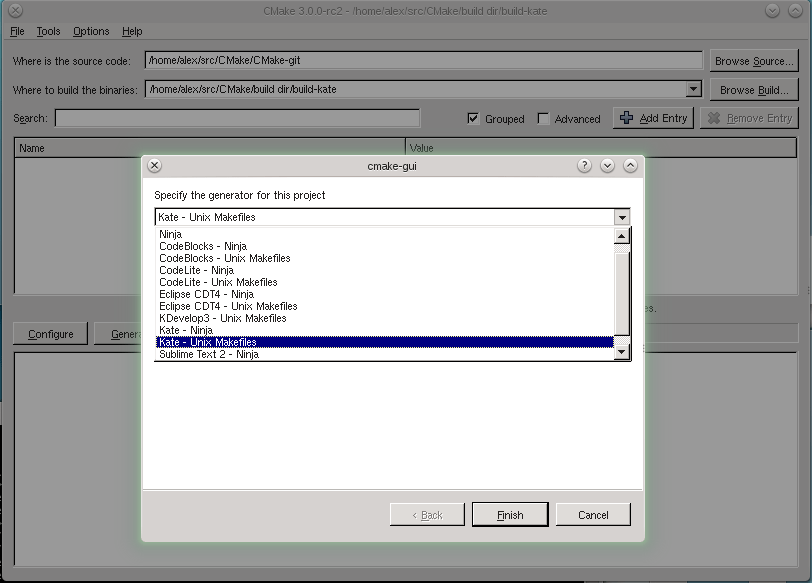This screenshot has width=812, height=583.
Task: Click Finish in cmake-gui dialog
Action: click(510, 515)
